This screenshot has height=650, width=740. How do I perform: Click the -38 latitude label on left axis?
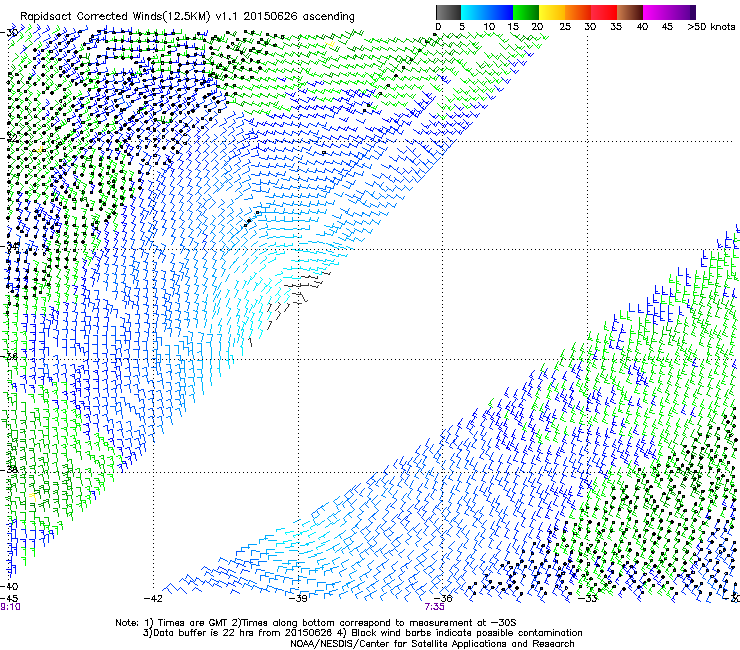(10, 470)
